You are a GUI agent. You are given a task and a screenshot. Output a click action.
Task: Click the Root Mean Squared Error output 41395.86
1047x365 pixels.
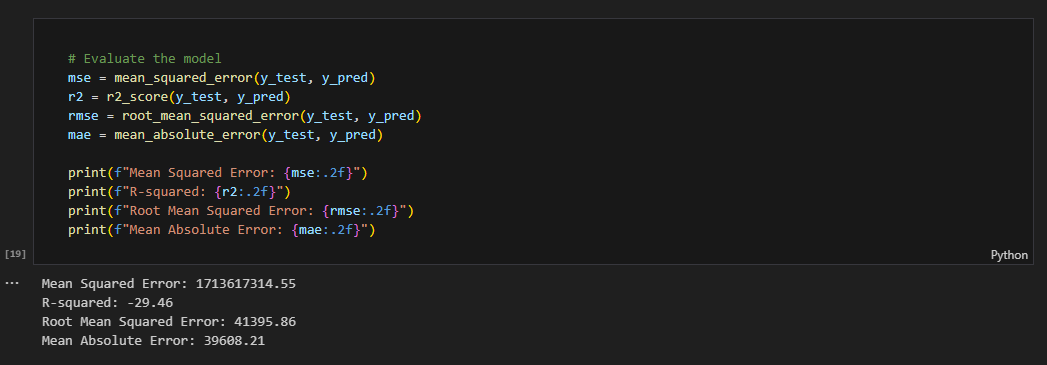tap(265, 322)
